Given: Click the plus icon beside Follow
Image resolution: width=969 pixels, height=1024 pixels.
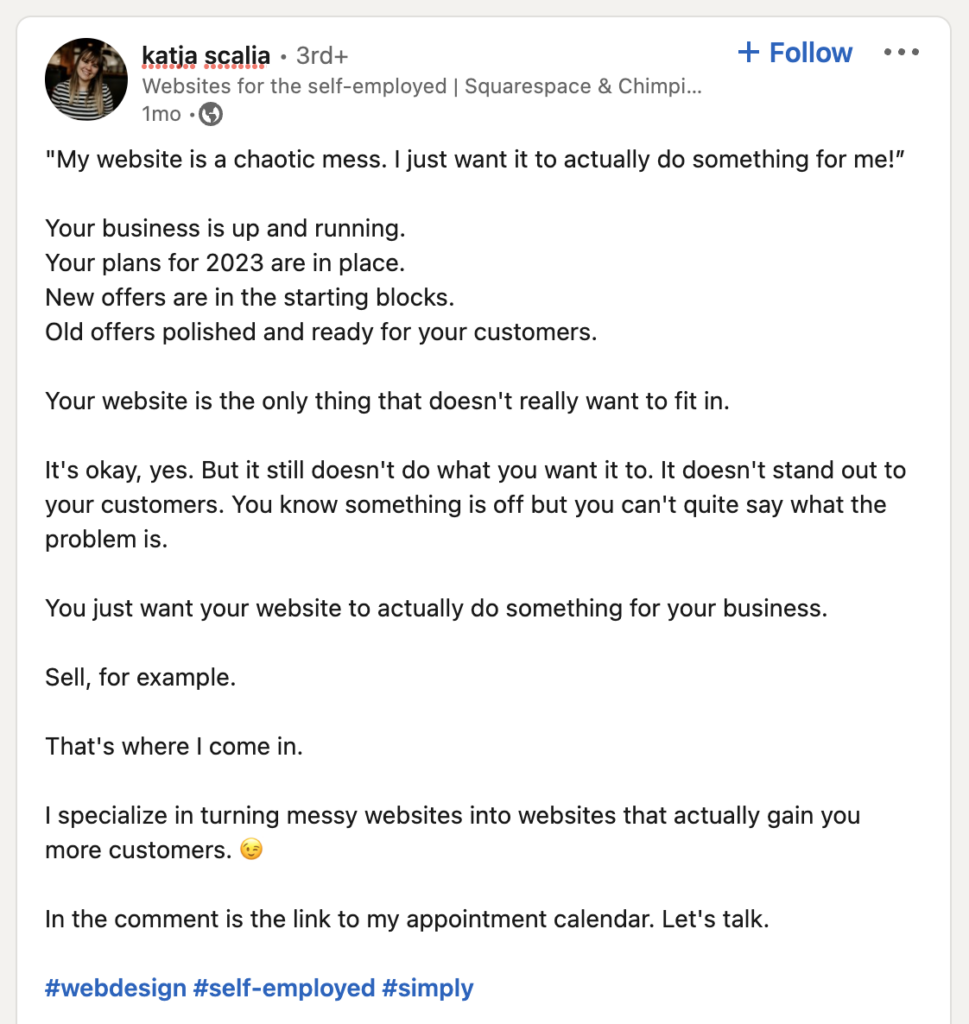Looking at the screenshot, I should pyautogui.click(x=748, y=52).
